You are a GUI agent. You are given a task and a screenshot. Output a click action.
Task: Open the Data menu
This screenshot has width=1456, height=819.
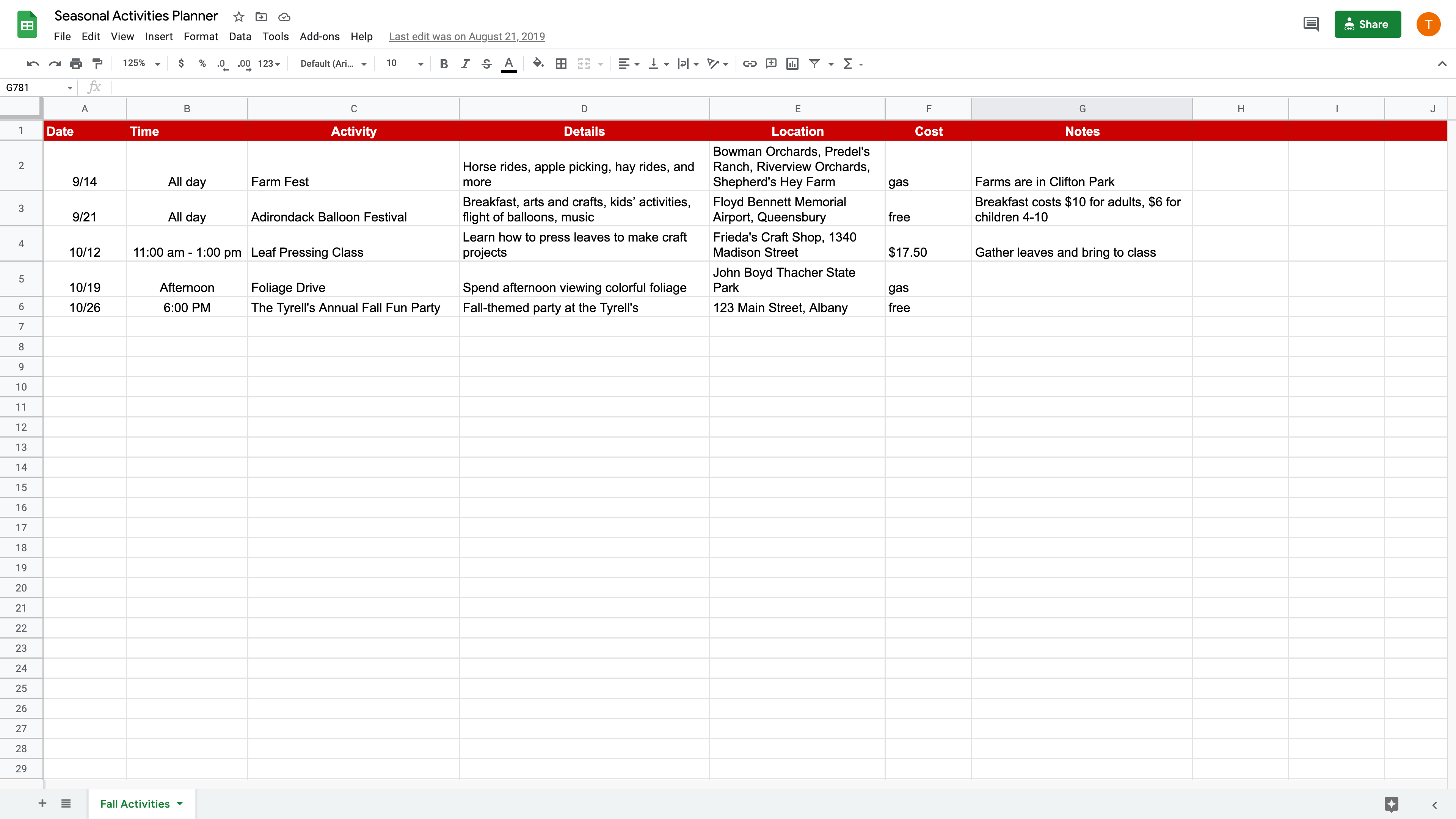(x=240, y=36)
